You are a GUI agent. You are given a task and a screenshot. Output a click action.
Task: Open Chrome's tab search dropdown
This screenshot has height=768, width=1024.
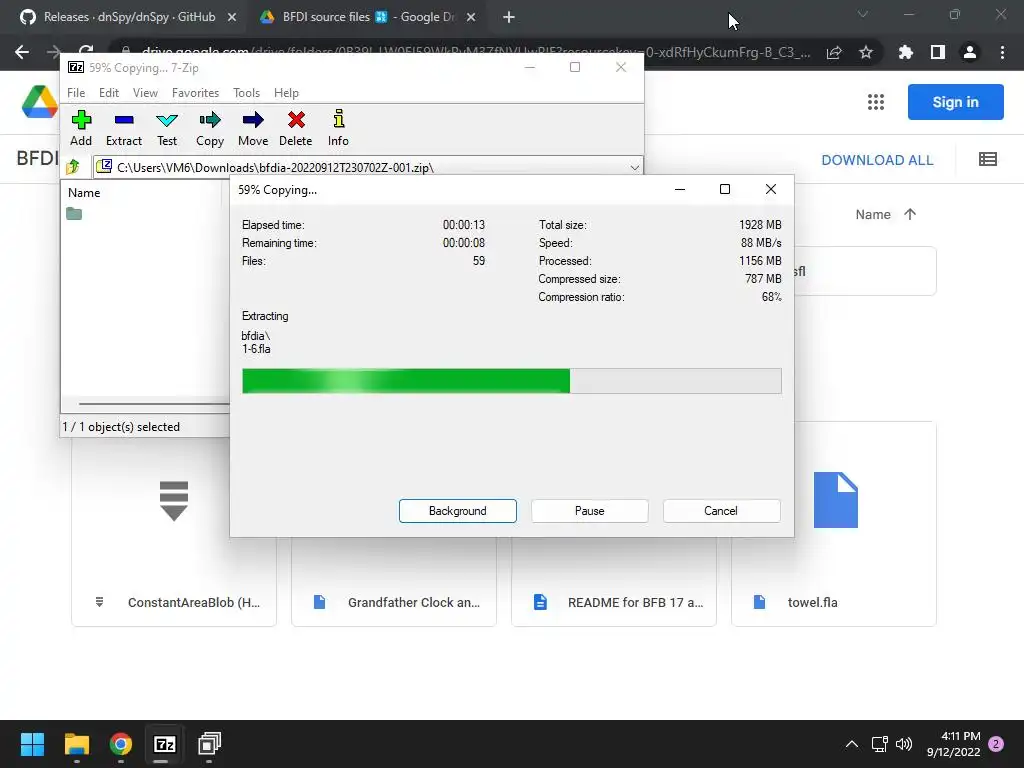coord(863,14)
